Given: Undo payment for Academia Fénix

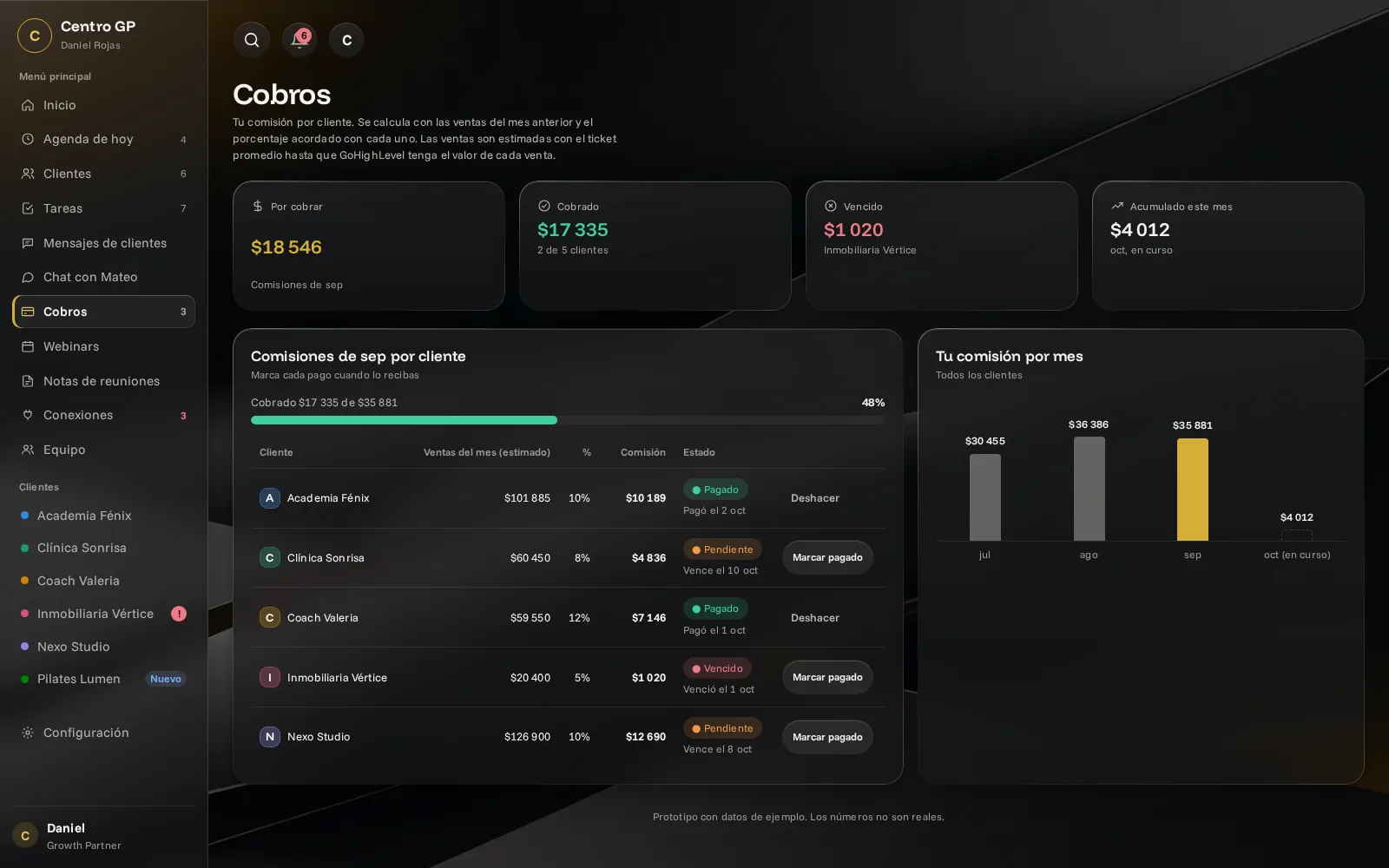Looking at the screenshot, I should (815, 498).
